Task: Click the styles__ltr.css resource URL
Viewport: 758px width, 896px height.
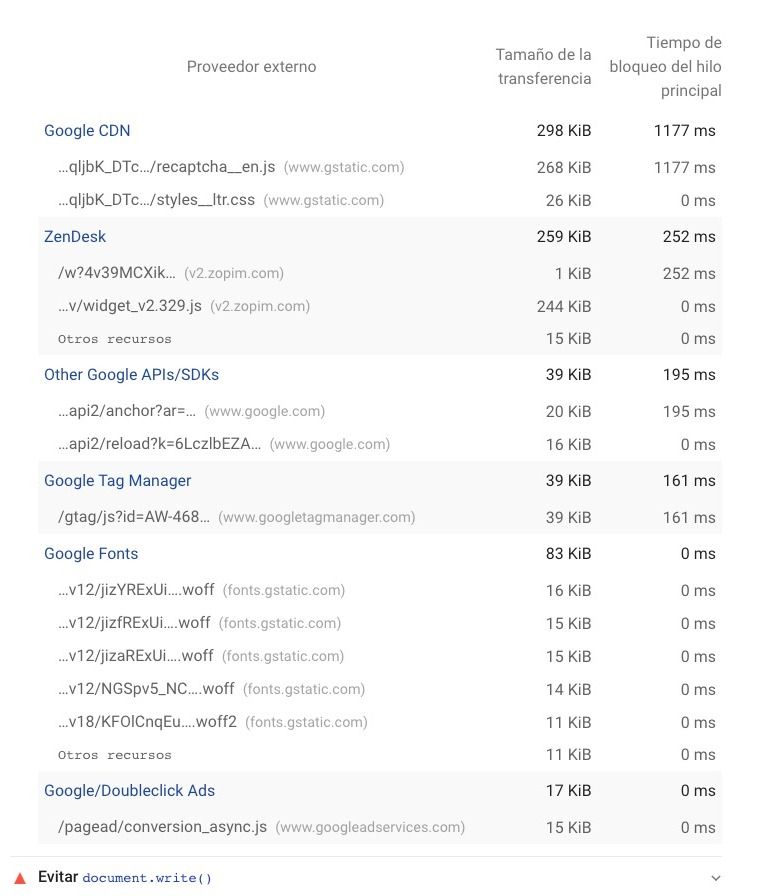Action: pos(156,200)
